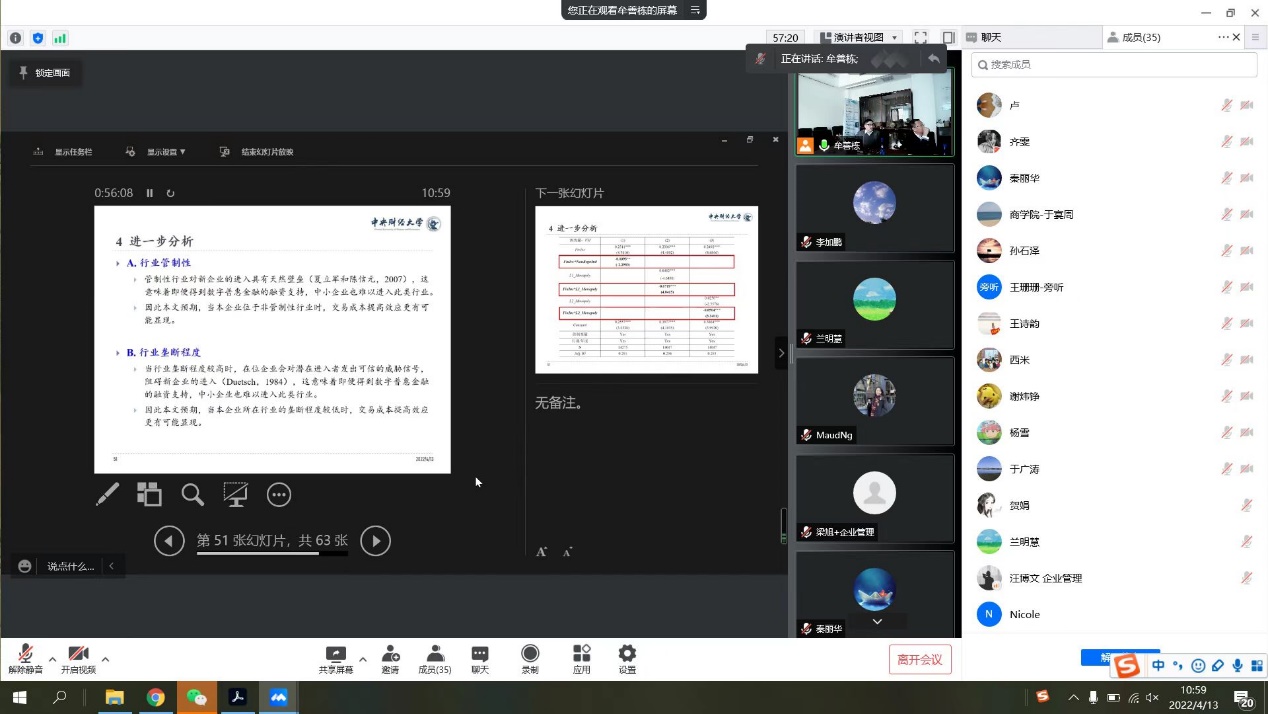1268x714 pixels.
Task: Expand the speaker view dropdown
Action: (859, 38)
